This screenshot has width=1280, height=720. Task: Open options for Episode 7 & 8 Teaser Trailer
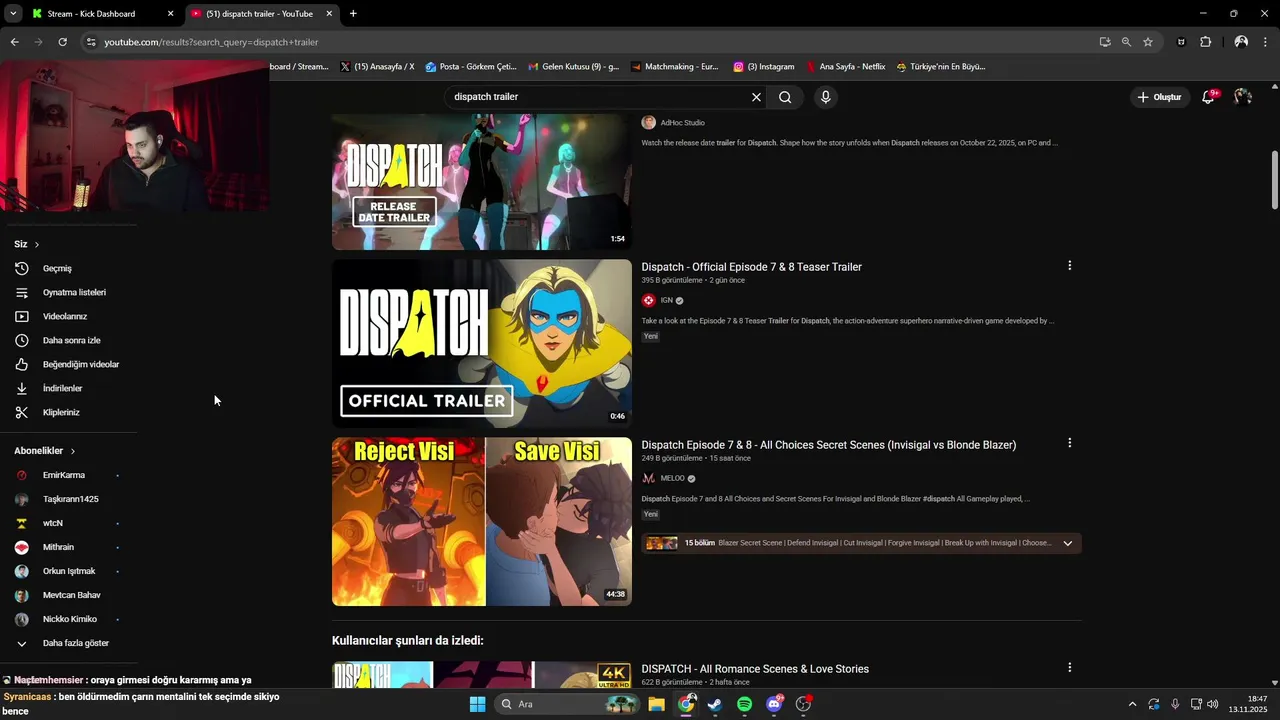tap(1069, 266)
